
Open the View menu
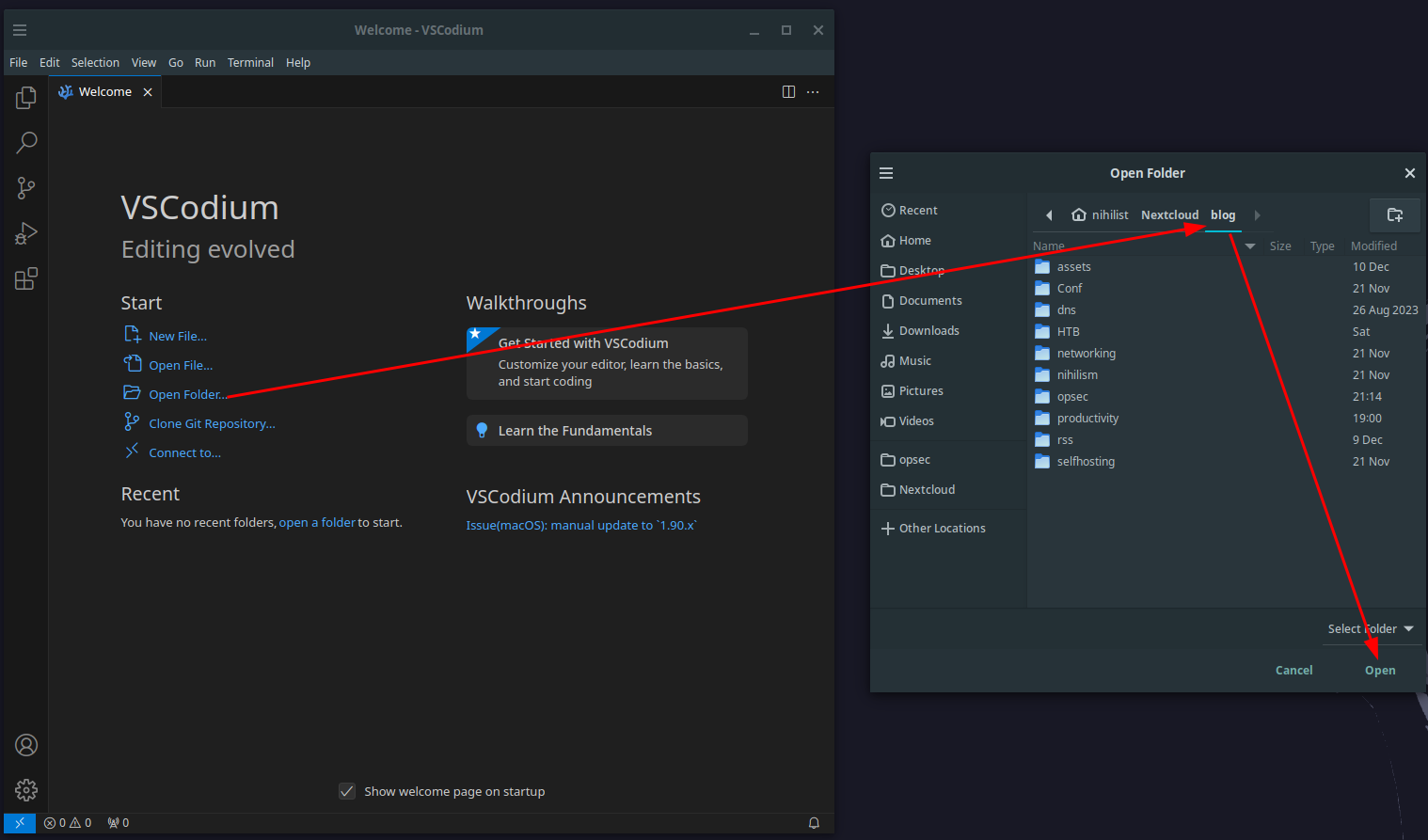pyautogui.click(x=144, y=63)
